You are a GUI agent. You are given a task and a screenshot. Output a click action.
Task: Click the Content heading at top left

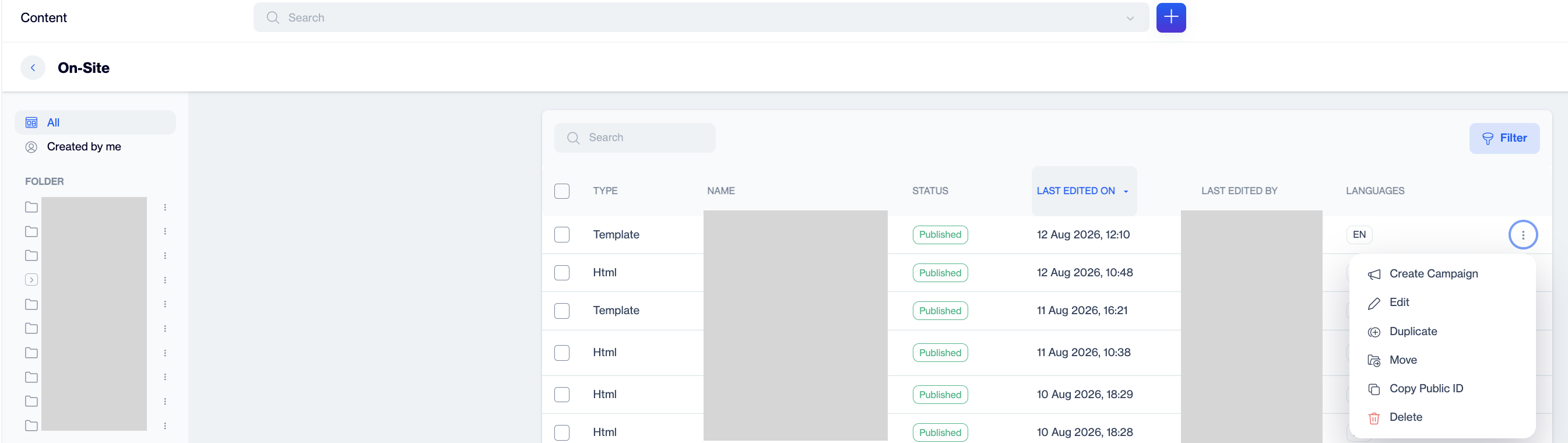point(44,17)
